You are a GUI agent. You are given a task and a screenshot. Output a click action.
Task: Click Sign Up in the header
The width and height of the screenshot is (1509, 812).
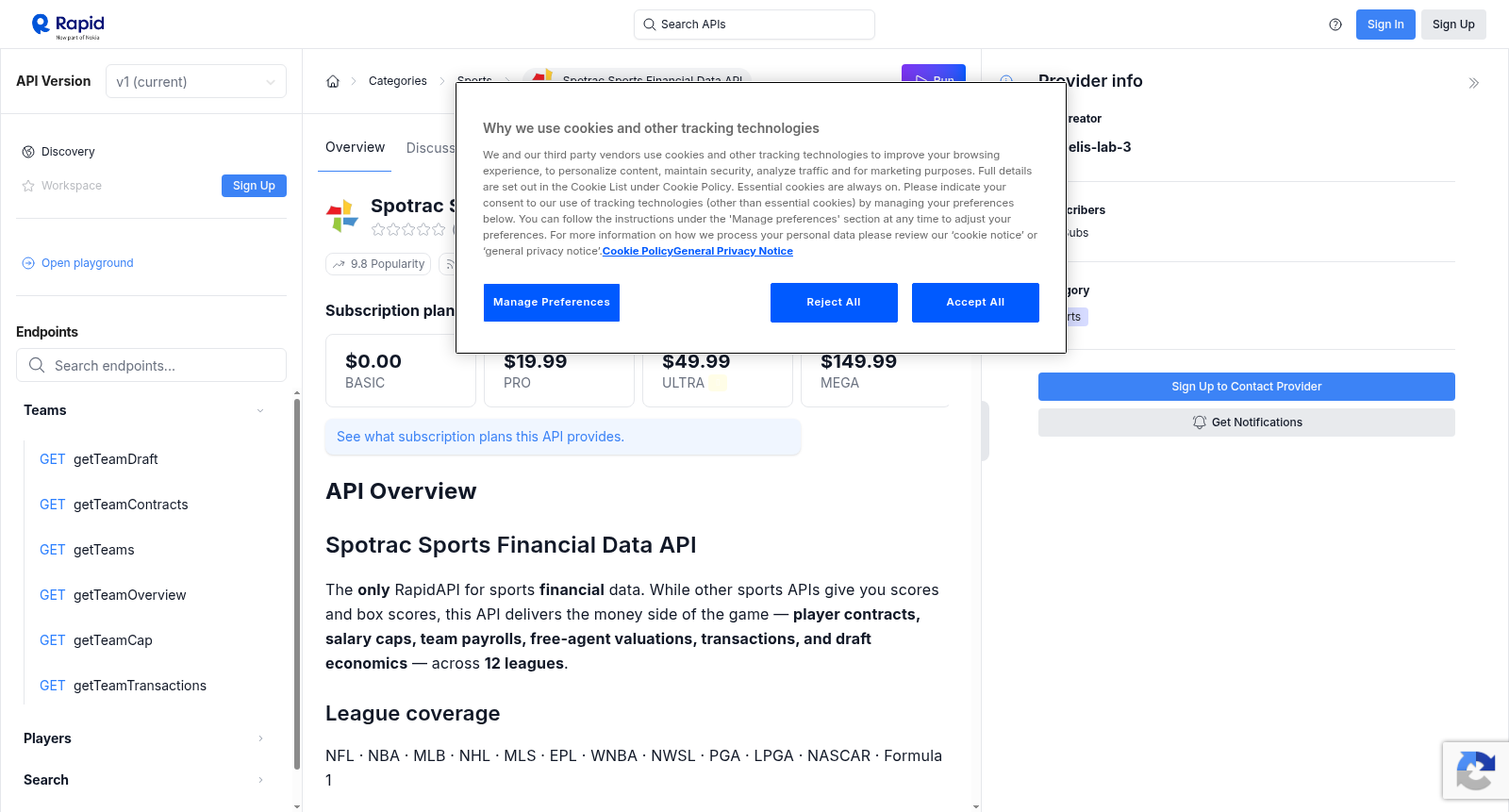point(1453,25)
